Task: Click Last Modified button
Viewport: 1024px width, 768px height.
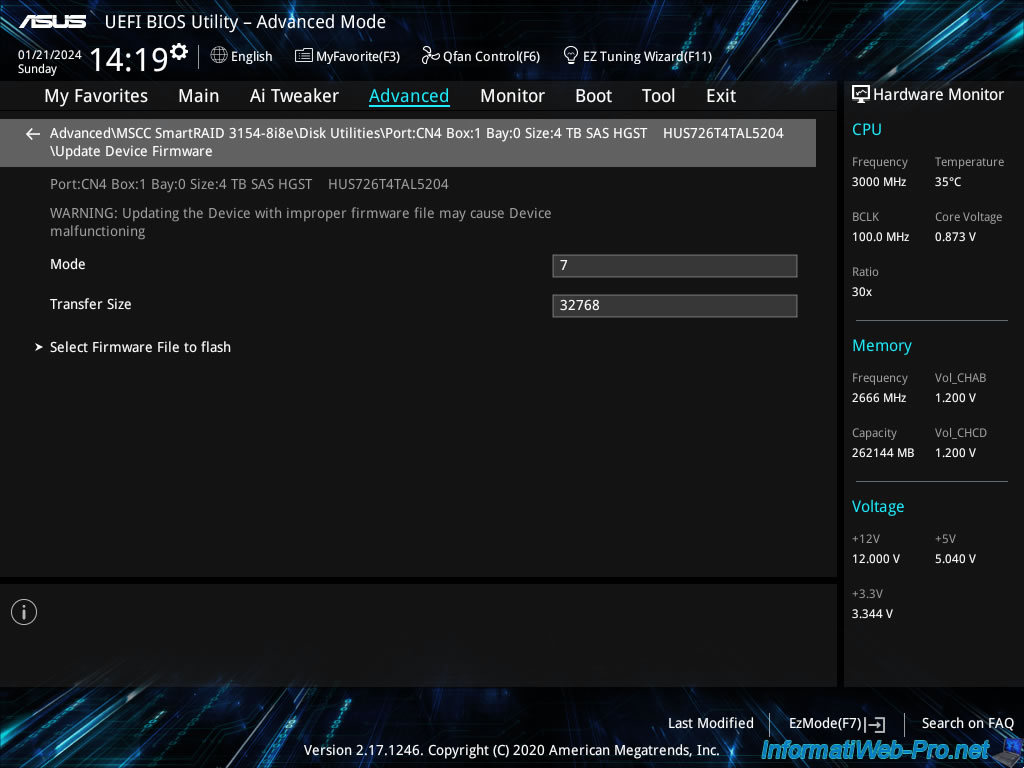Action: click(x=710, y=723)
